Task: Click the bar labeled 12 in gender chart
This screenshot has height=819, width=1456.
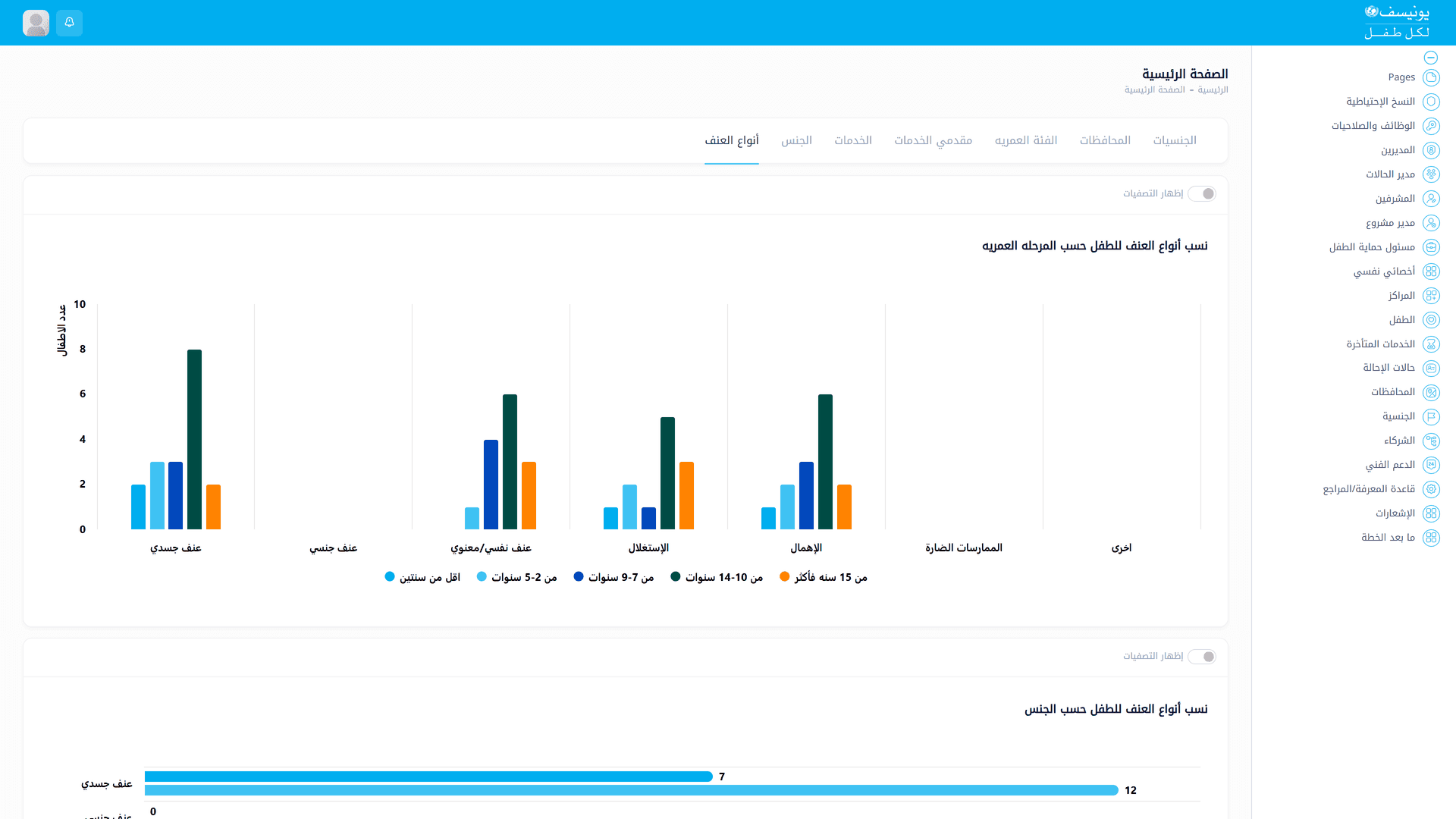Action: click(631, 790)
